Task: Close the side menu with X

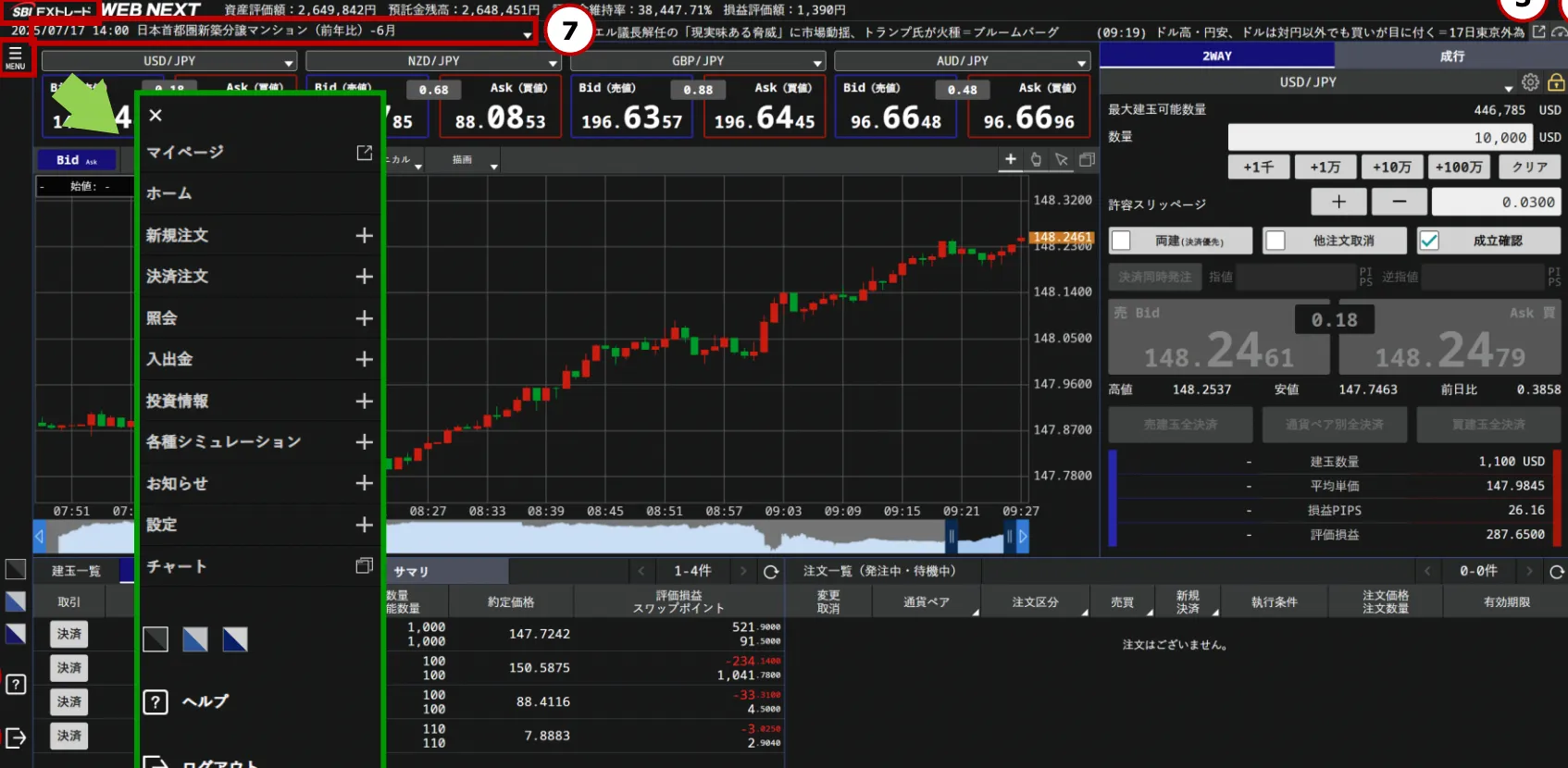Action: (156, 115)
